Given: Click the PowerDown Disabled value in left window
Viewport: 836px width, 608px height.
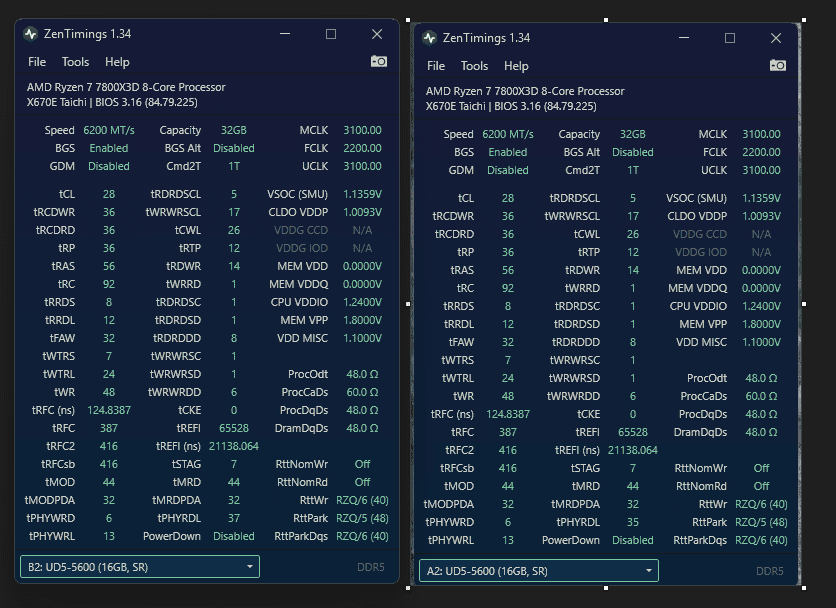Looking at the screenshot, I should pyautogui.click(x=234, y=536).
